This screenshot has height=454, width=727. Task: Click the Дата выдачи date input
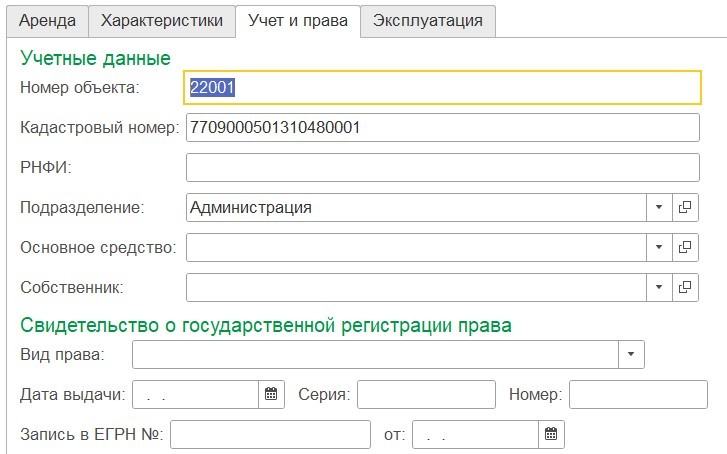[196, 394]
